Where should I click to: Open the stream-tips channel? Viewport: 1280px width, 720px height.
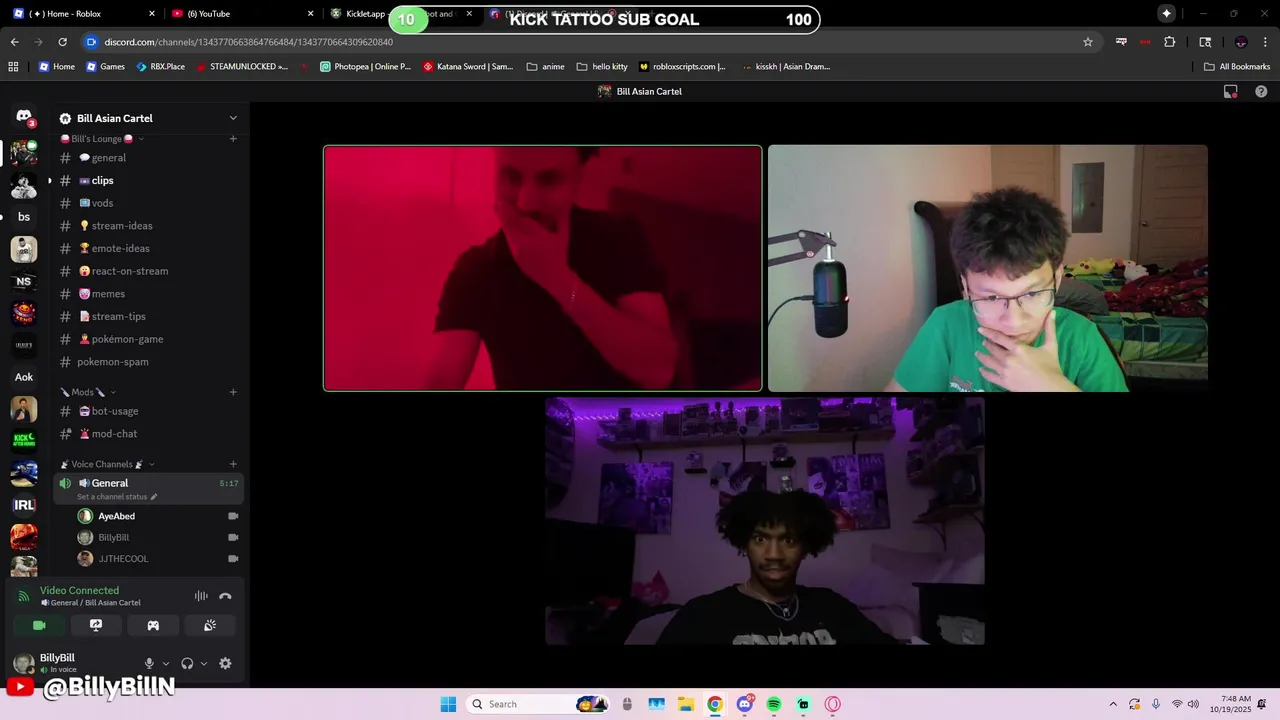pos(148,317)
